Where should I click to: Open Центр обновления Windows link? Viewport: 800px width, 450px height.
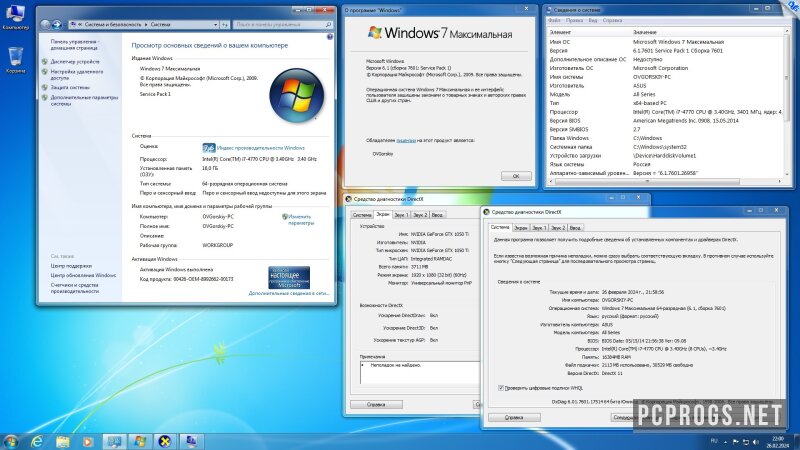(83, 276)
